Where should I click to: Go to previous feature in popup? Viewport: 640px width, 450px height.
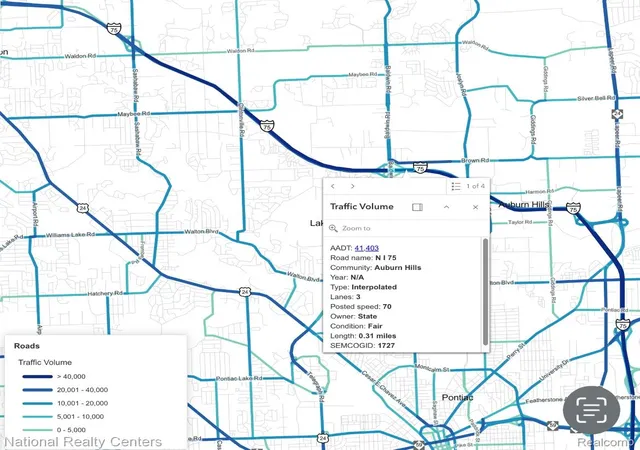tap(333, 186)
